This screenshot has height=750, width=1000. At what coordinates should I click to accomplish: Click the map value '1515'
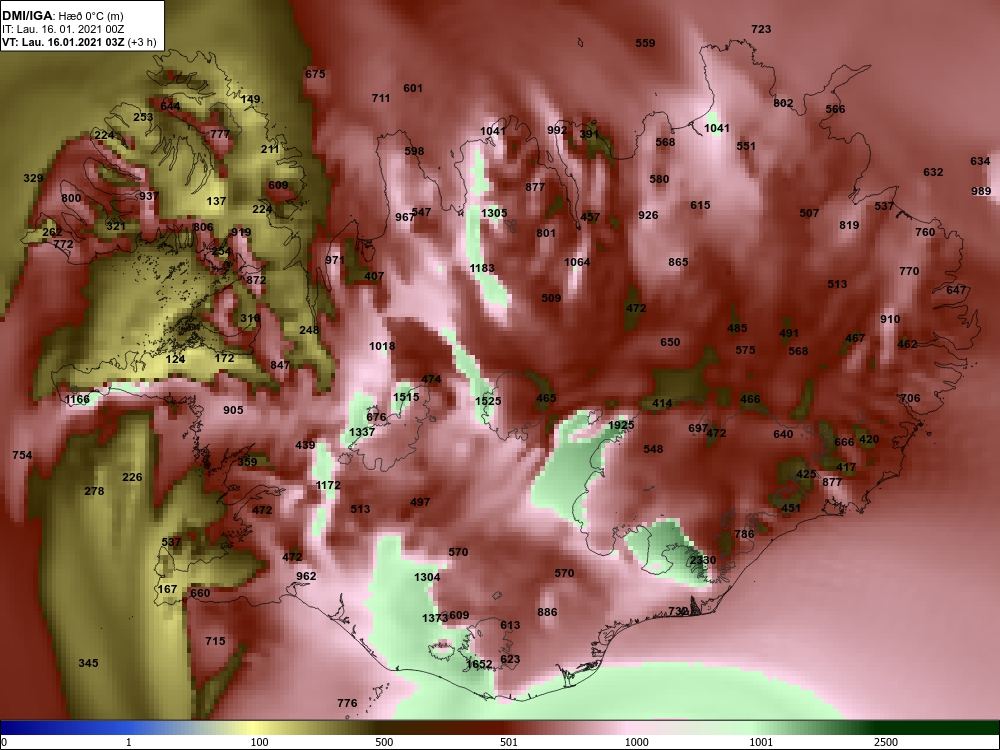pos(406,397)
